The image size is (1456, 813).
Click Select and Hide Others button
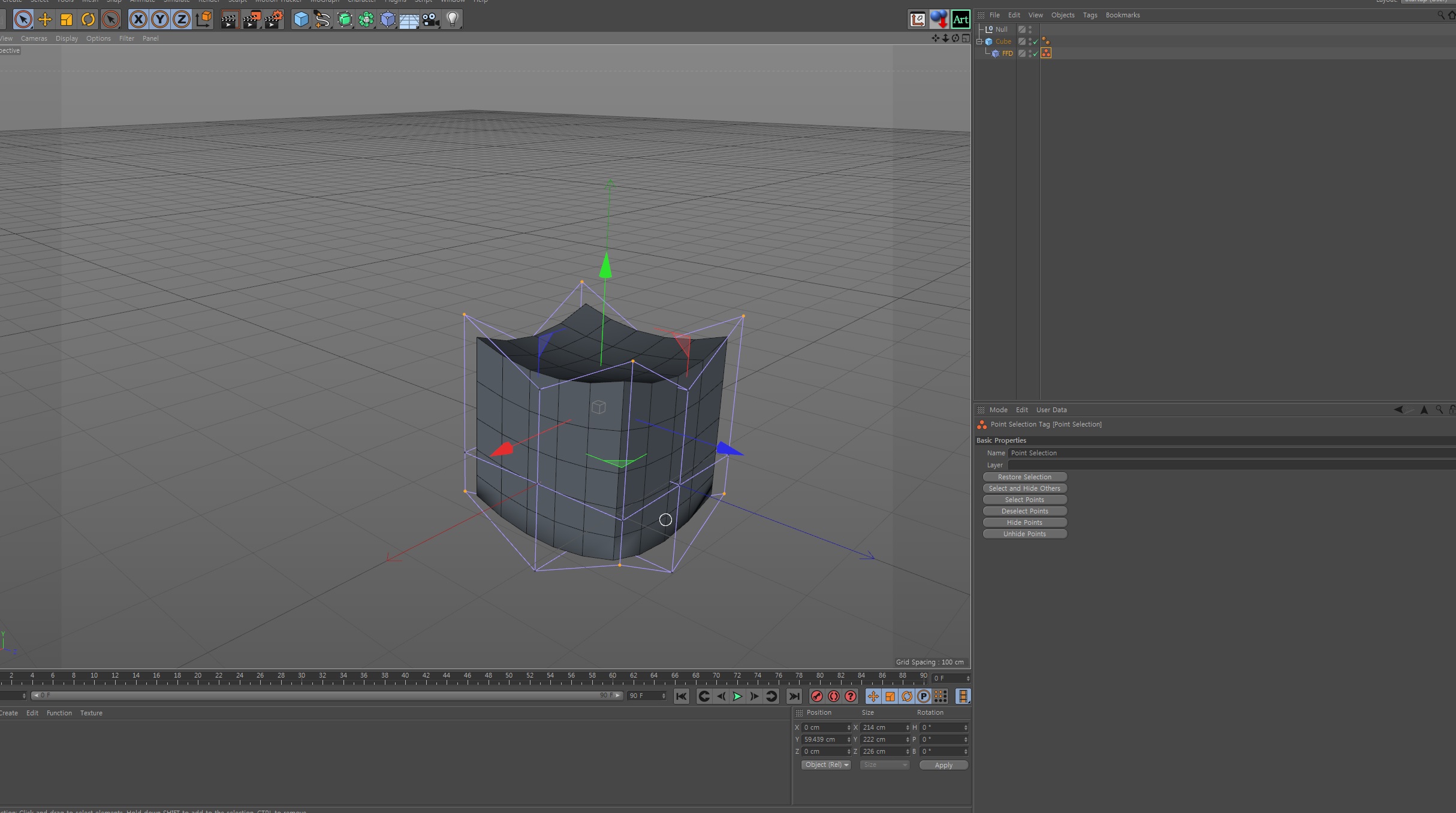pos(1024,488)
